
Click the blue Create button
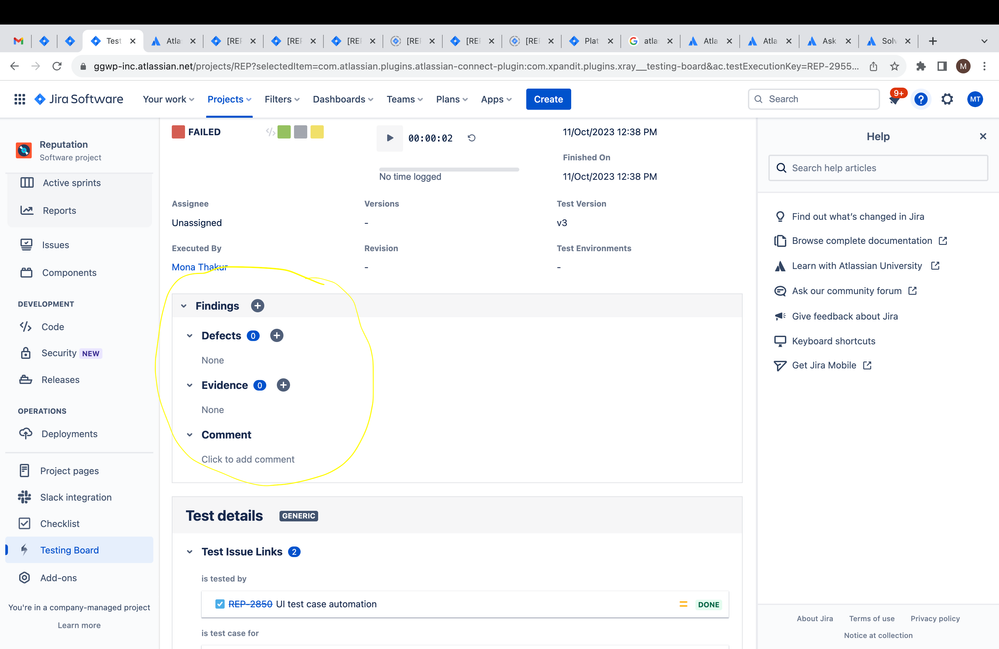pos(549,99)
